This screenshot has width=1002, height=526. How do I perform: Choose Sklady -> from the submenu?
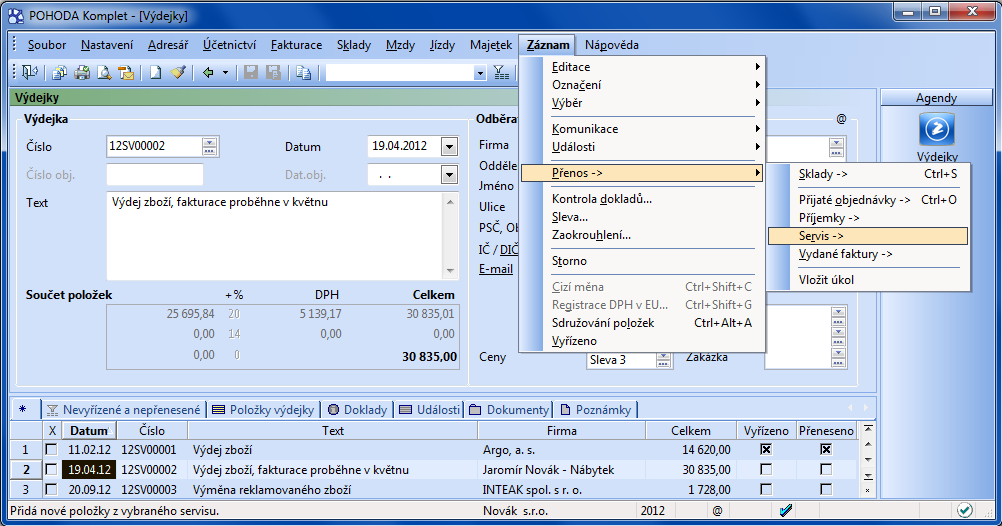[868, 174]
